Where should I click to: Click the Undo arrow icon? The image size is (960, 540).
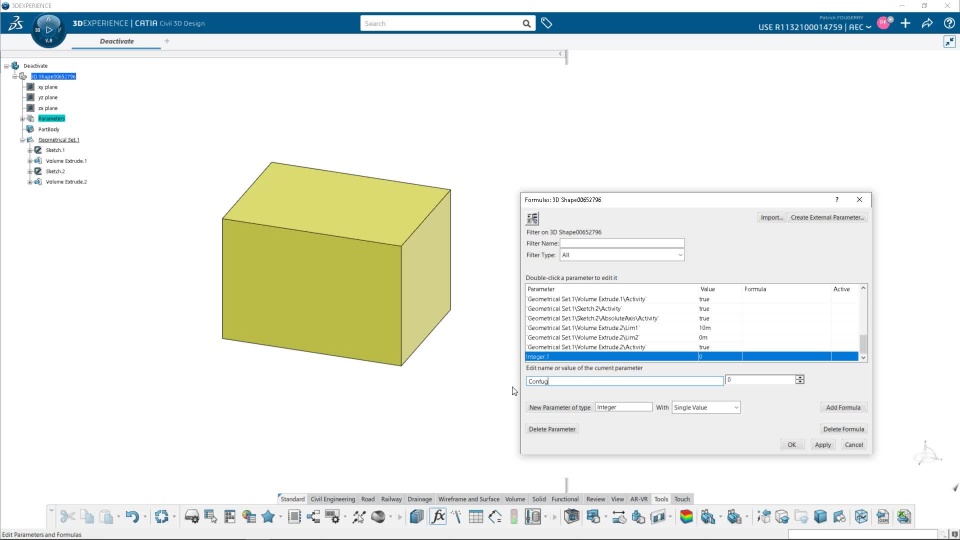(x=132, y=517)
